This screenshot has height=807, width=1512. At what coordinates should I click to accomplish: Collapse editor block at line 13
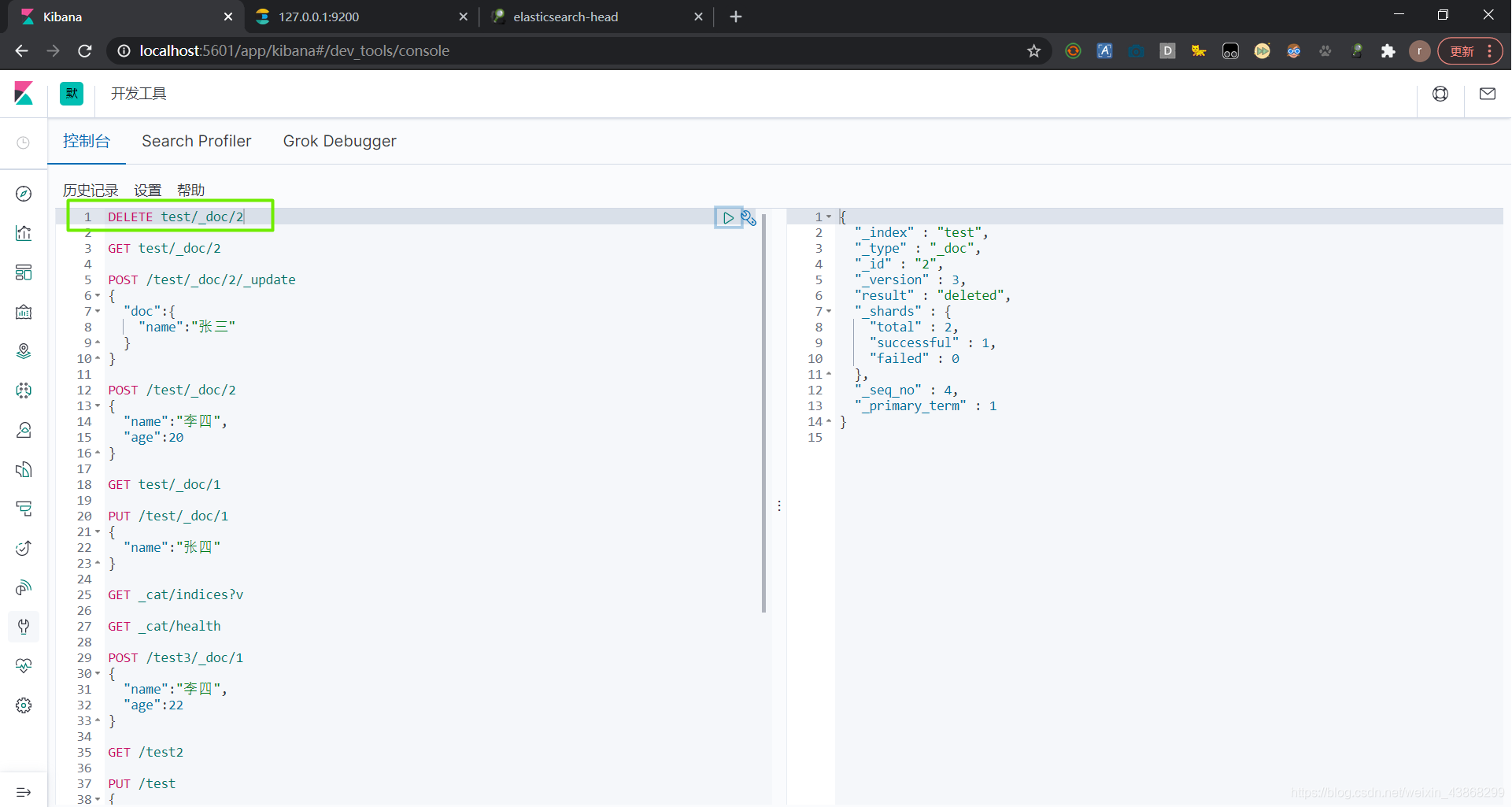pyautogui.click(x=98, y=406)
